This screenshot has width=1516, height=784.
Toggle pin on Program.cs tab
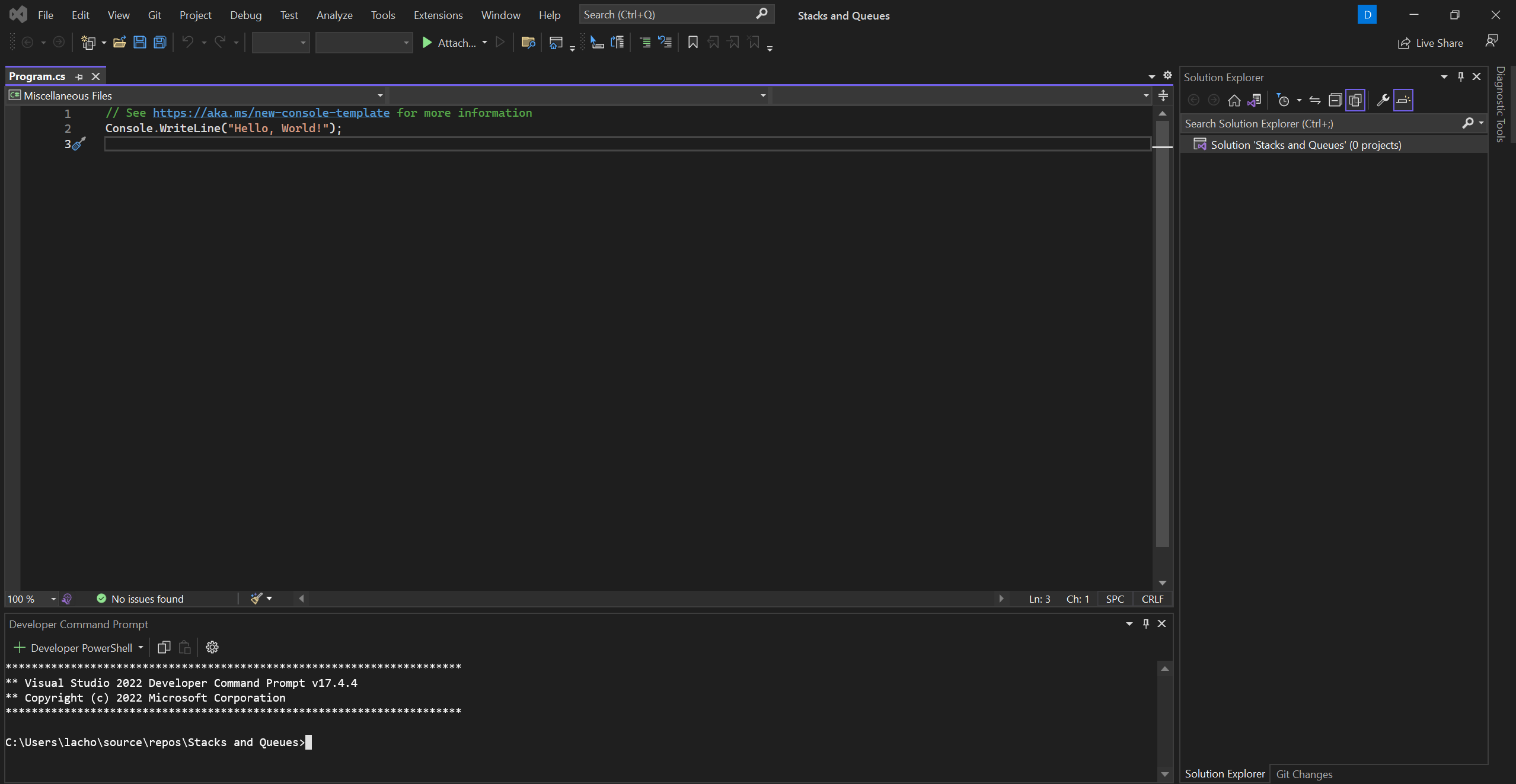point(79,76)
